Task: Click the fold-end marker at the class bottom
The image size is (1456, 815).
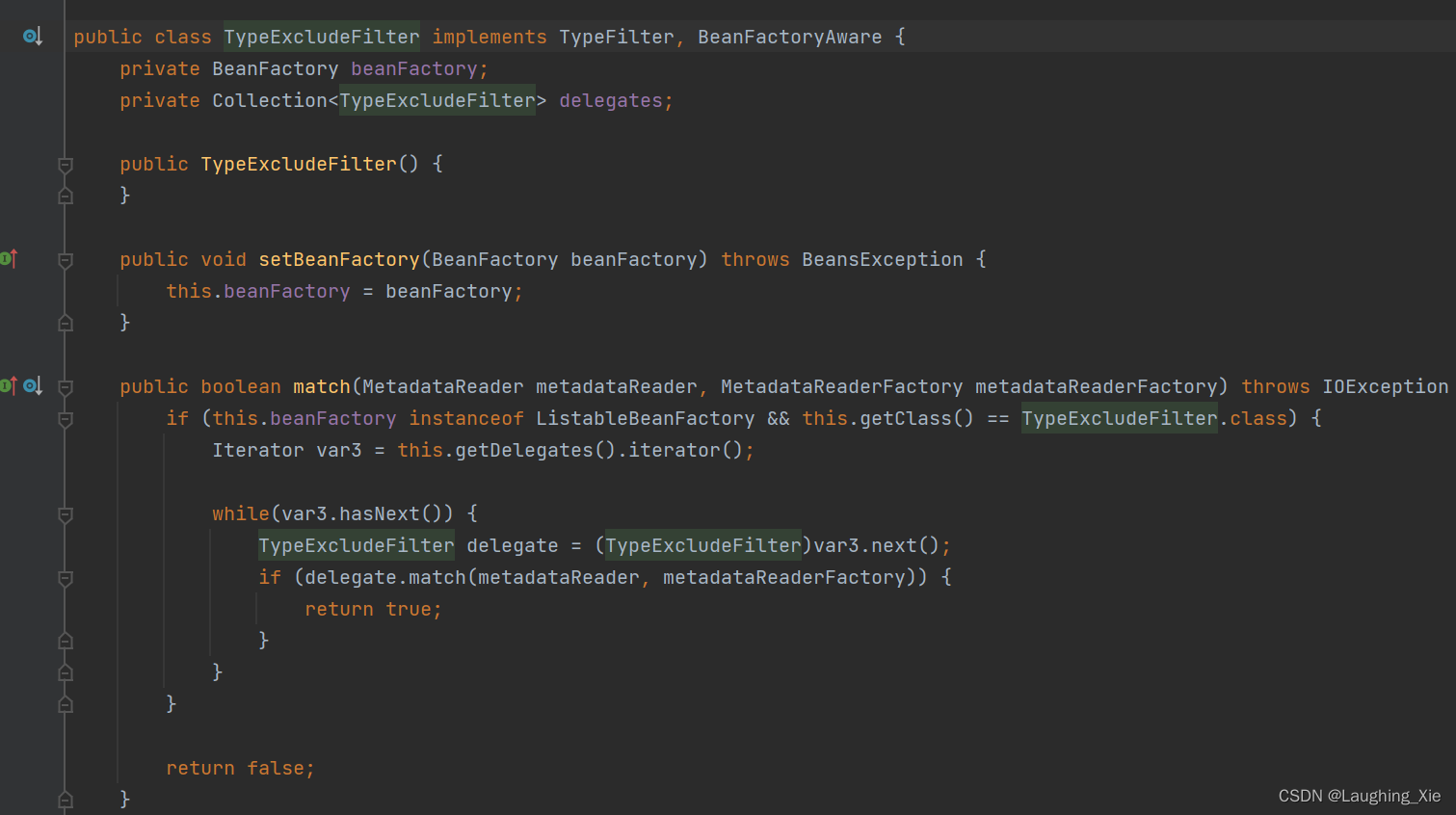Action: 65,799
